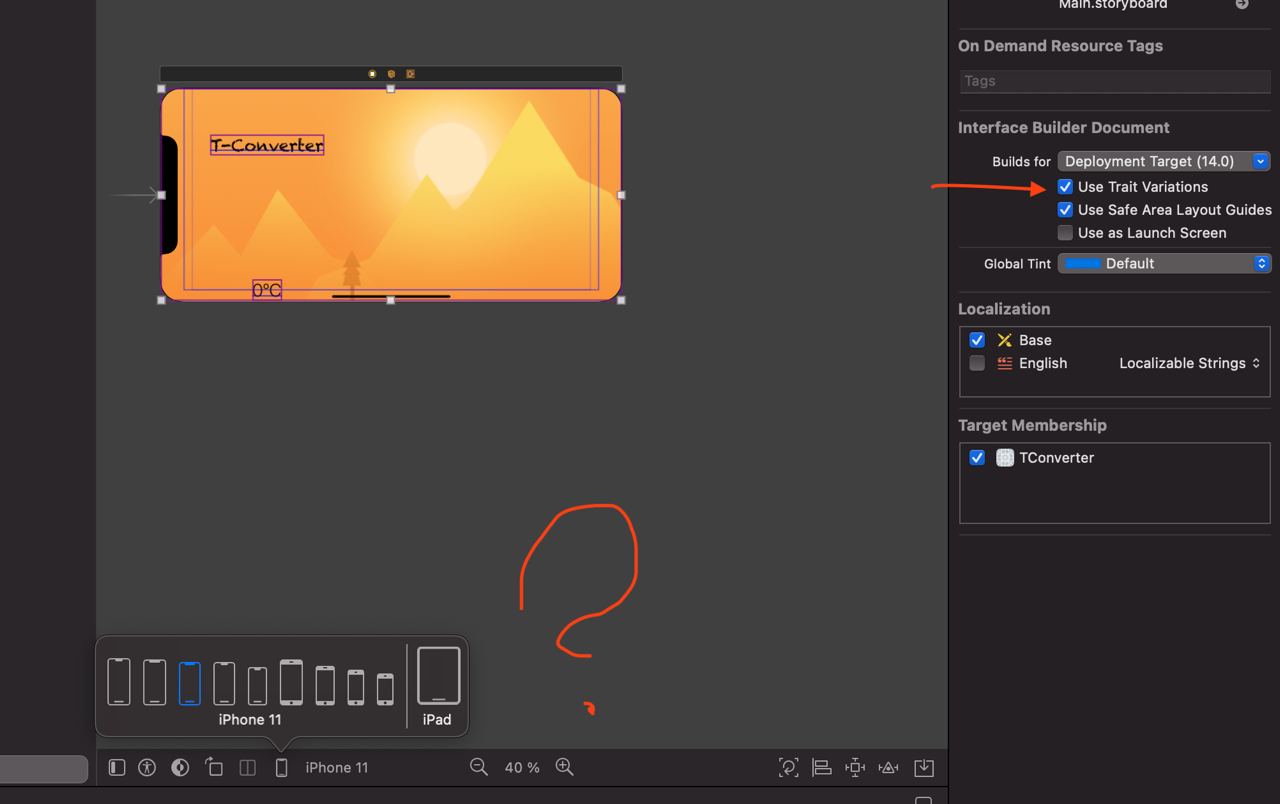The height and width of the screenshot is (804, 1280).
Task: Select the First Responder cube icon
Action: (391, 74)
